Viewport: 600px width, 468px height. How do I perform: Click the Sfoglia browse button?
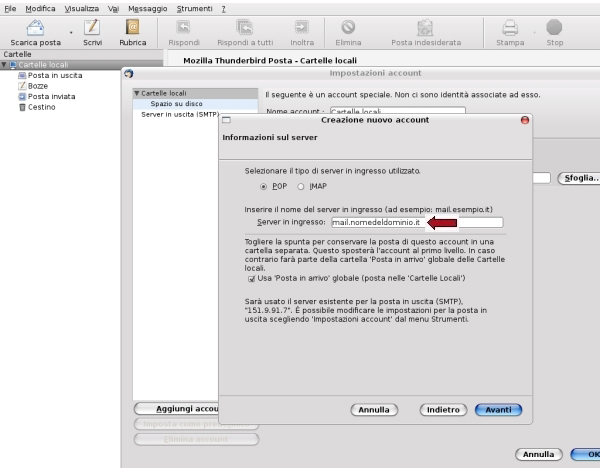(579, 178)
